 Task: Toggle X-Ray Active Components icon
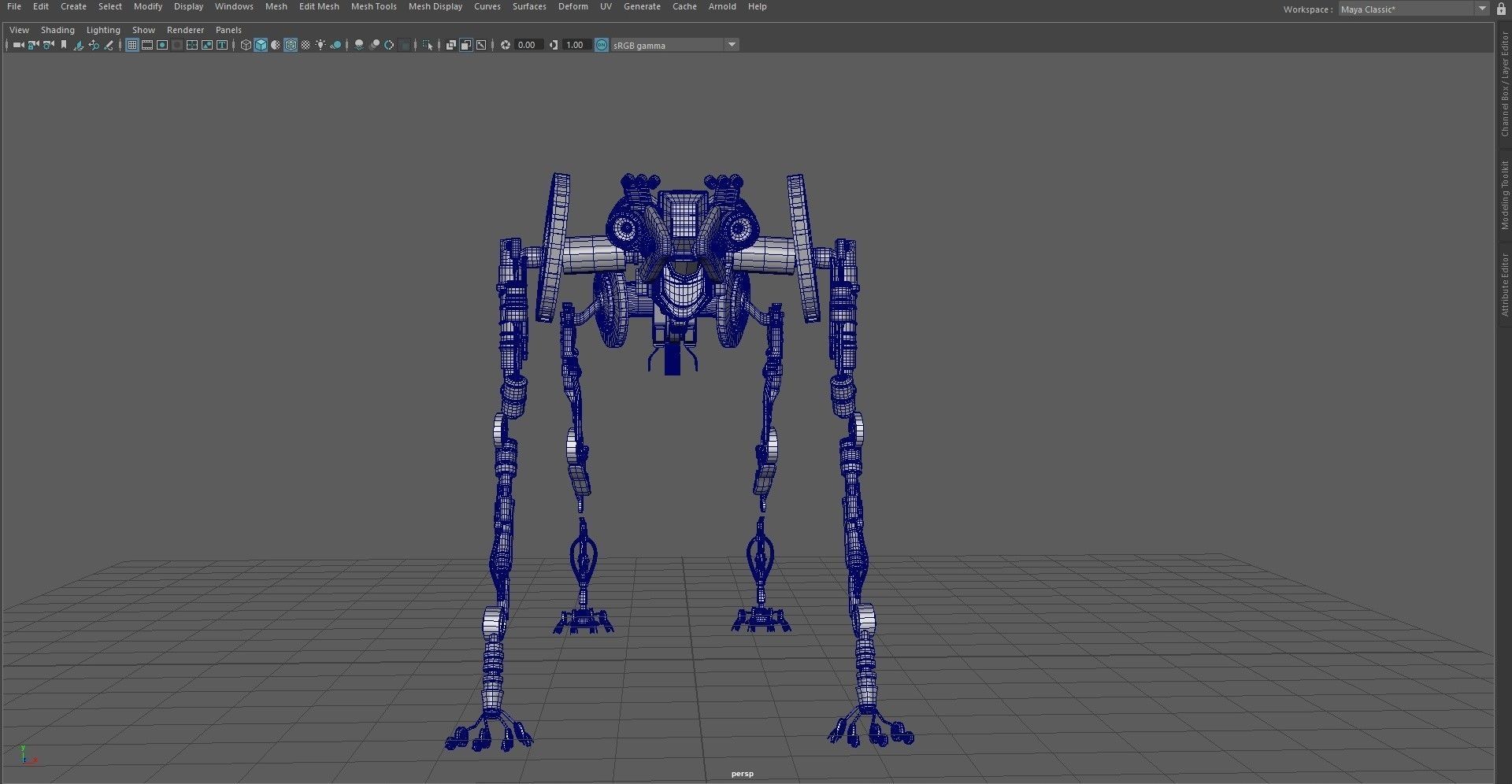[466, 45]
